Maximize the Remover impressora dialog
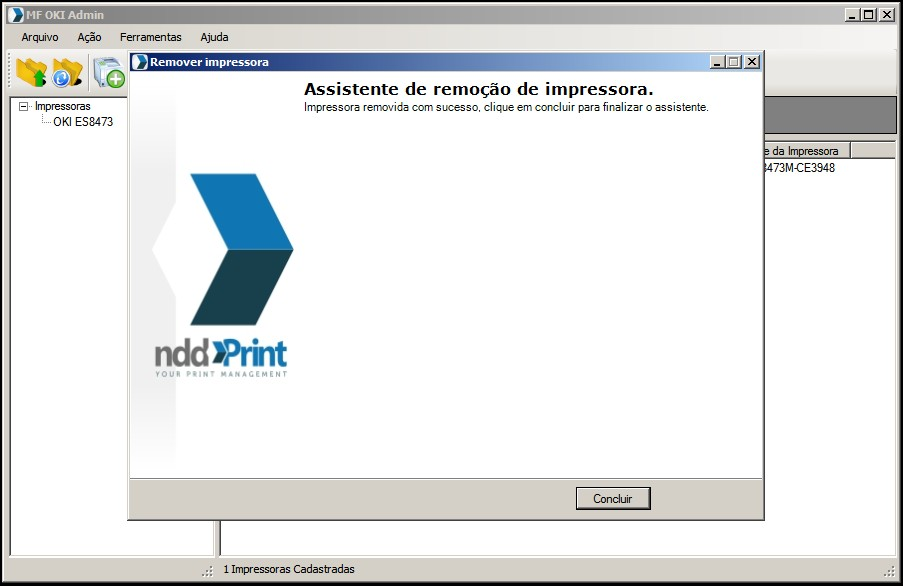Screen dimensions: 903x586 tap(735, 62)
